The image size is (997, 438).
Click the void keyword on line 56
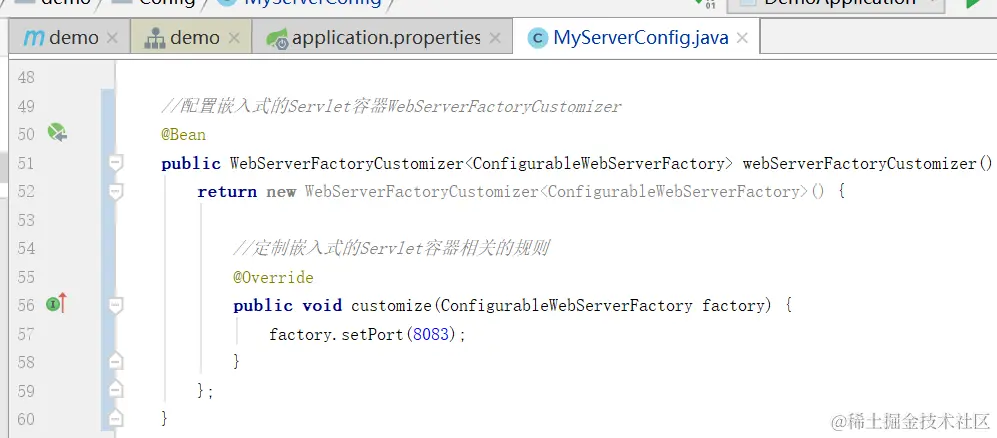[322, 306]
